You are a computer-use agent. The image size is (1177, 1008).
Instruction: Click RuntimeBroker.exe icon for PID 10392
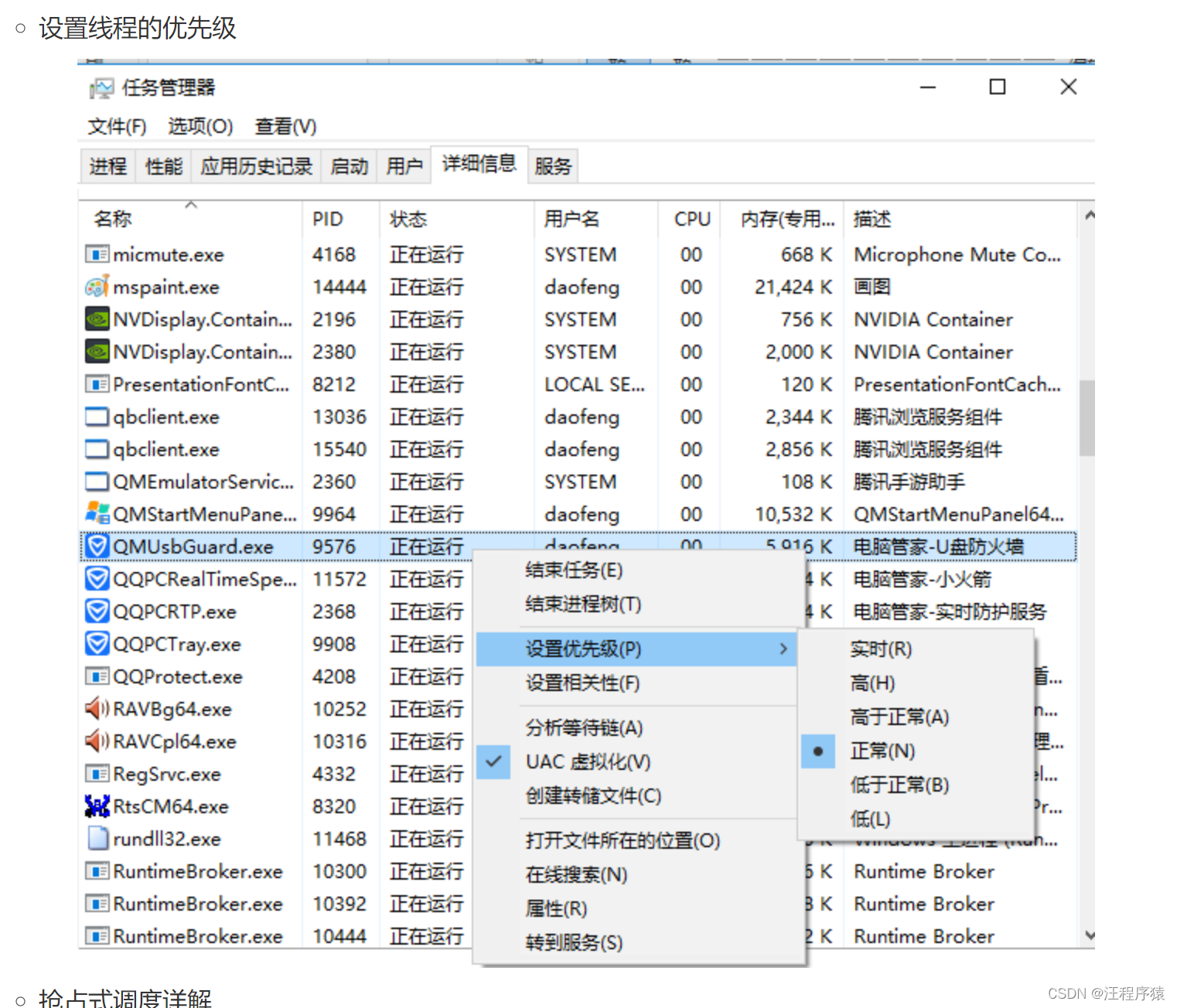click(x=97, y=904)
